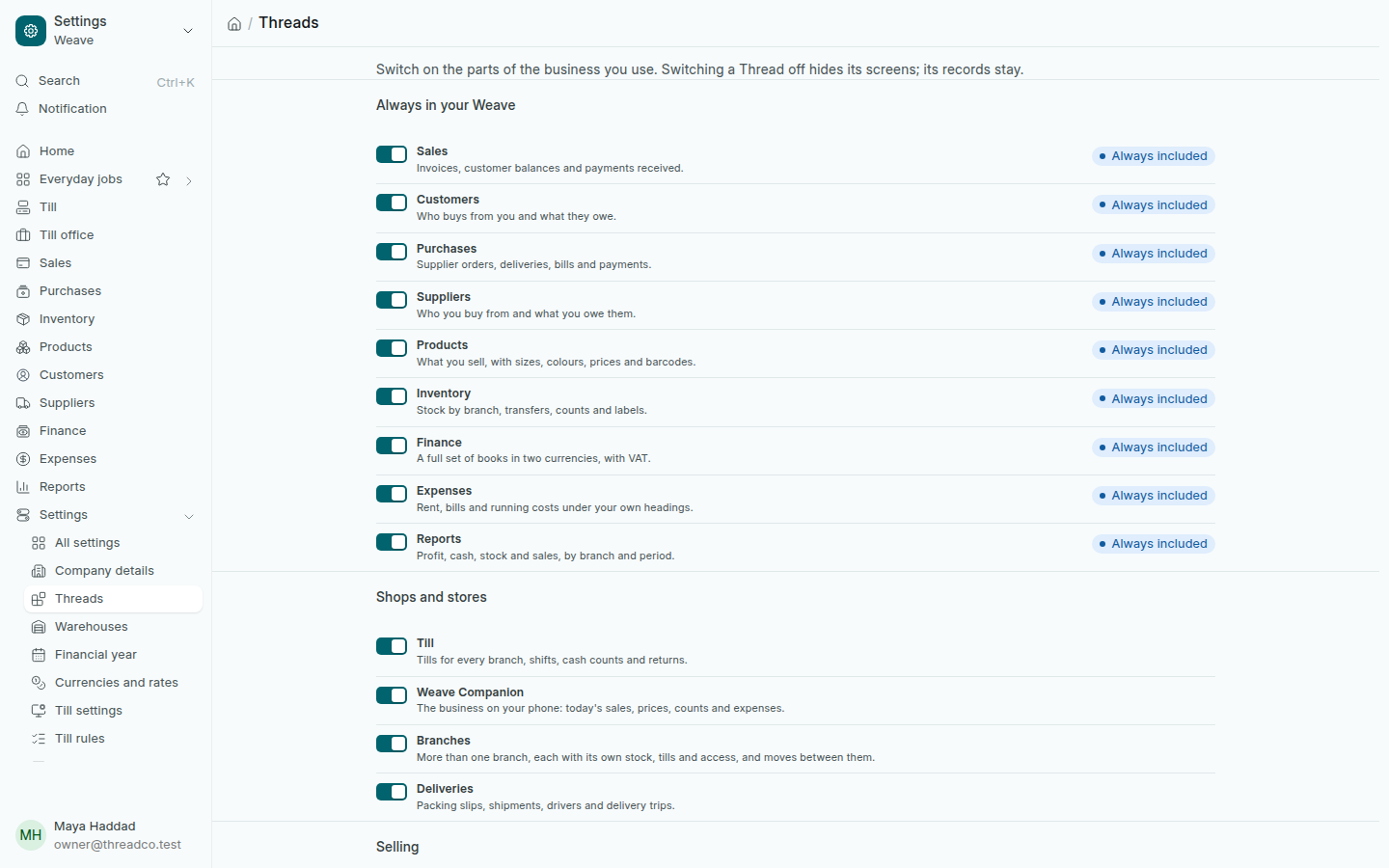1389x868 pixels.
Task: Click the Threads page title breadcrumb
Action: (x=288, y=23)
